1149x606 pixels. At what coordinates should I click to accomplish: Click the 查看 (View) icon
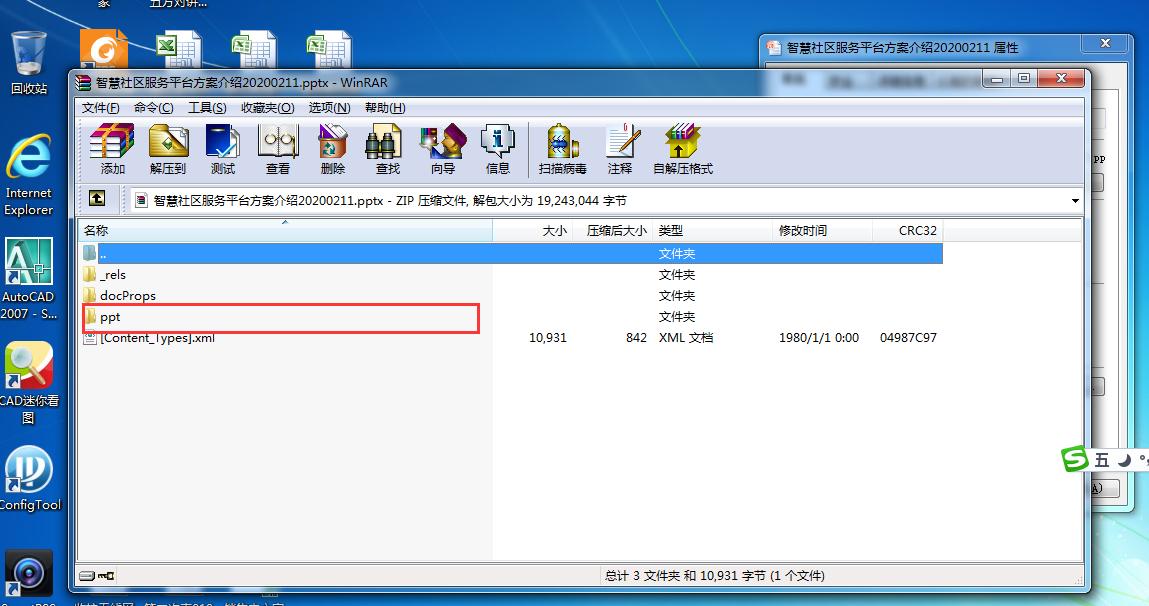pyautogui.click(x=277, y=148)
